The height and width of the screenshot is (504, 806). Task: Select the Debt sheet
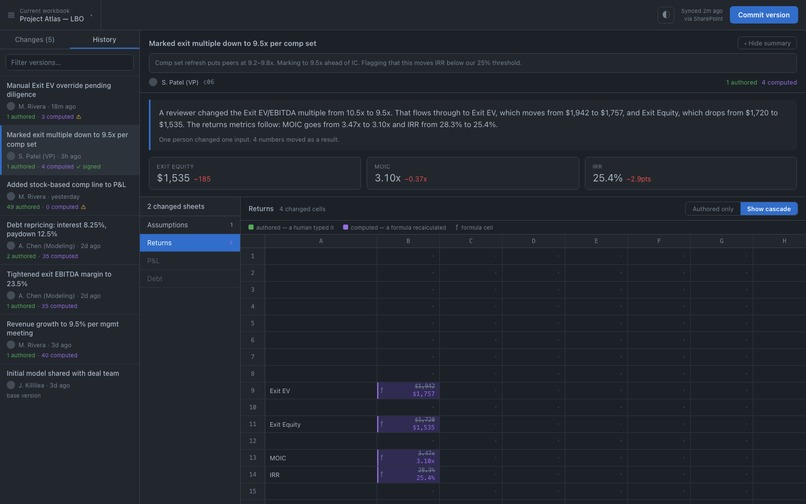coord(190,279)
